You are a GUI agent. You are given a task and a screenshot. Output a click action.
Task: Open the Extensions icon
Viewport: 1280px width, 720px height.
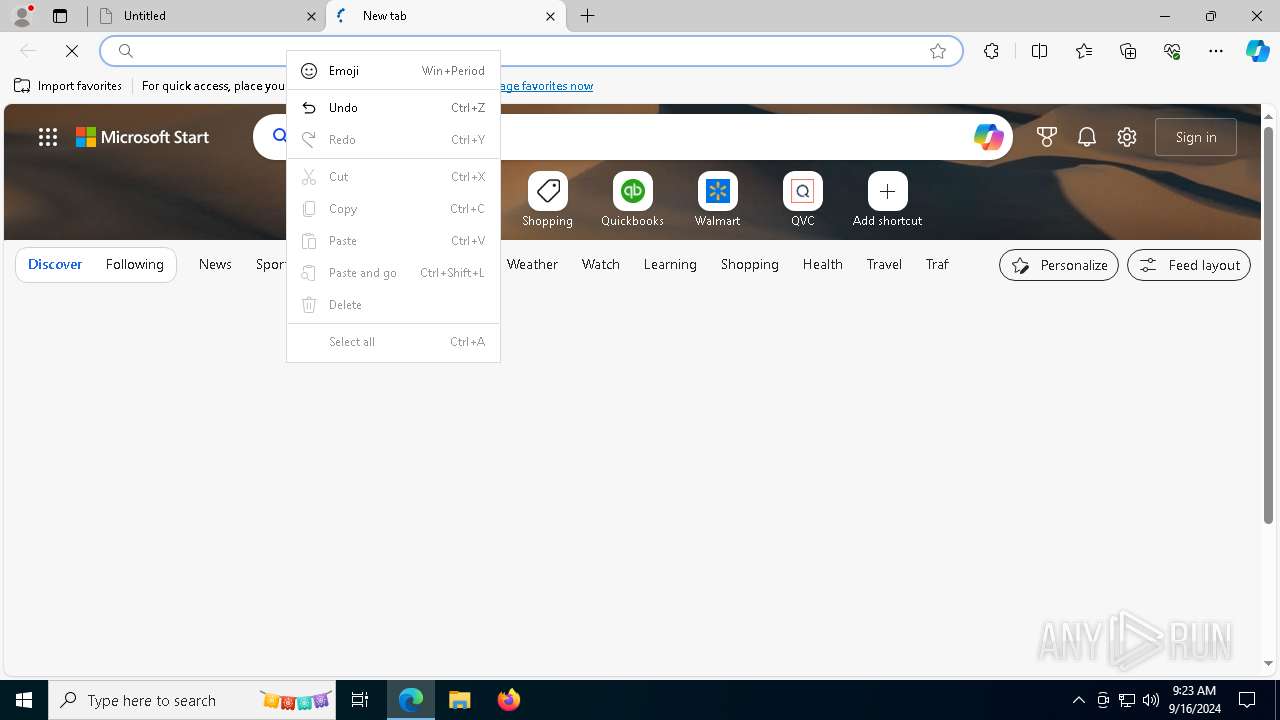click(x=991, y=51)
